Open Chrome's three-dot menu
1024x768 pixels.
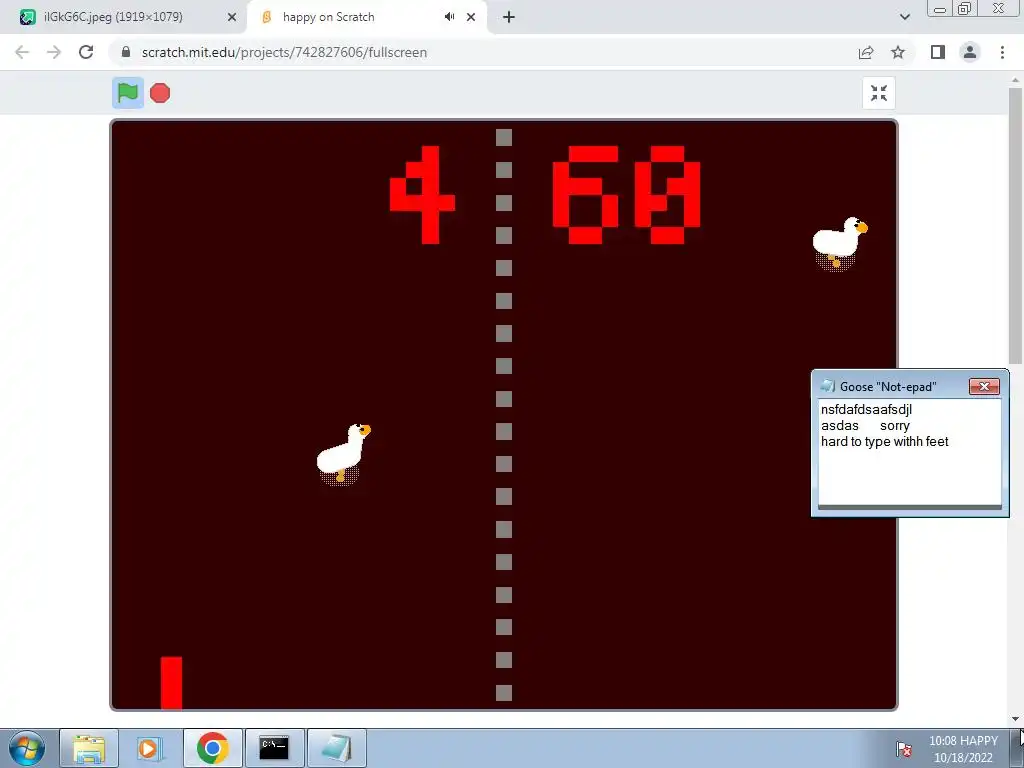click(x=1002, y=52)
